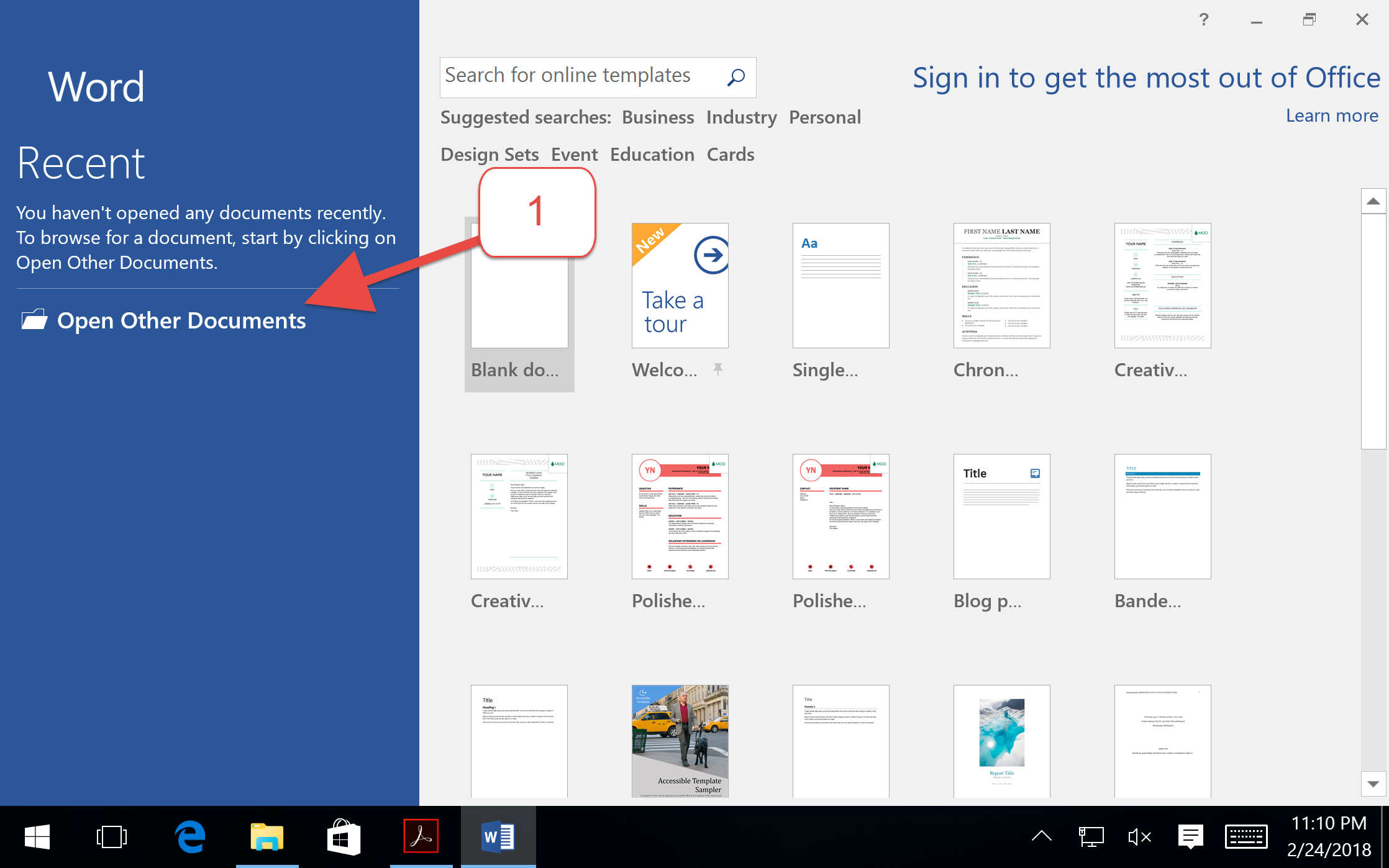Choose the Banded design template thumbnail
Image resolution: width=1389 pixels, height=868 pixels.
point(1163,517)
